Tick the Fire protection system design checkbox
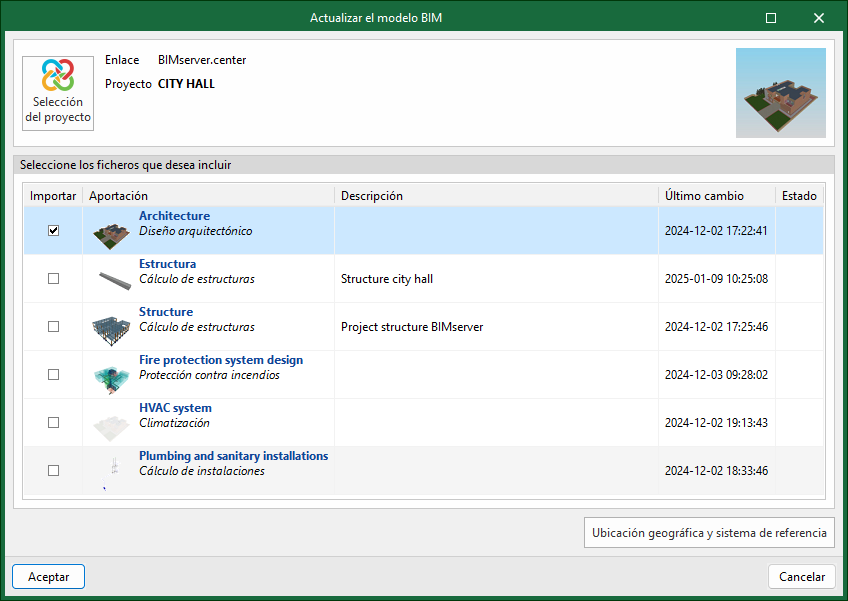The image size is (848, 601). pyautogui.click(x=54, y=375)
